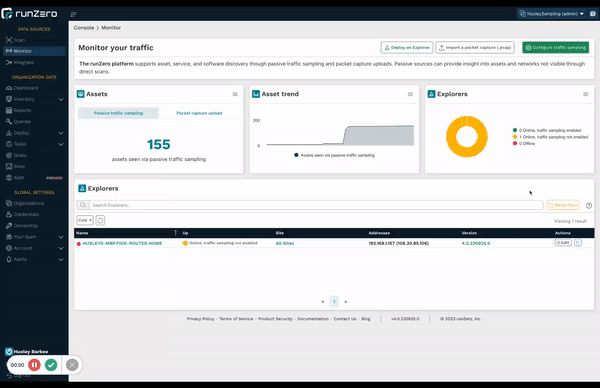Open Explorers widget menu icon

(585, 94)
